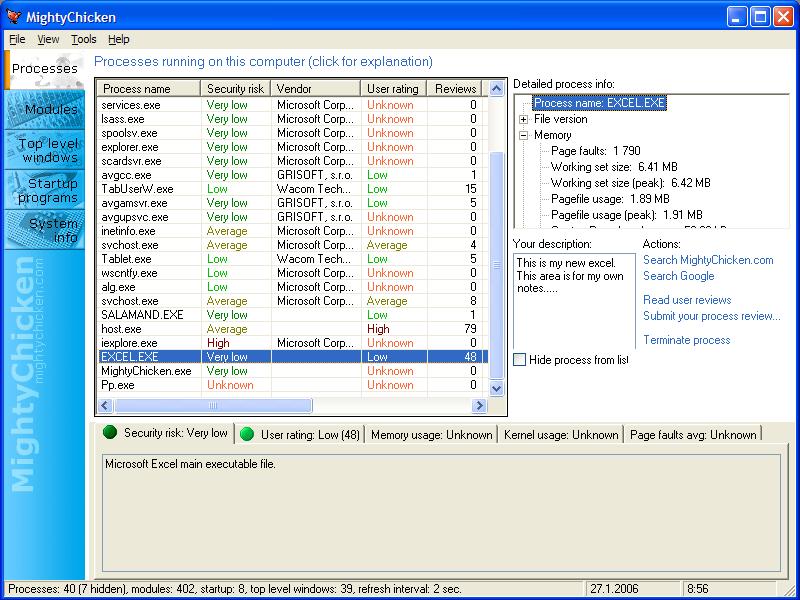Open the Modules sidebar panel
The image size is (800, 600).
pos(44,109)
